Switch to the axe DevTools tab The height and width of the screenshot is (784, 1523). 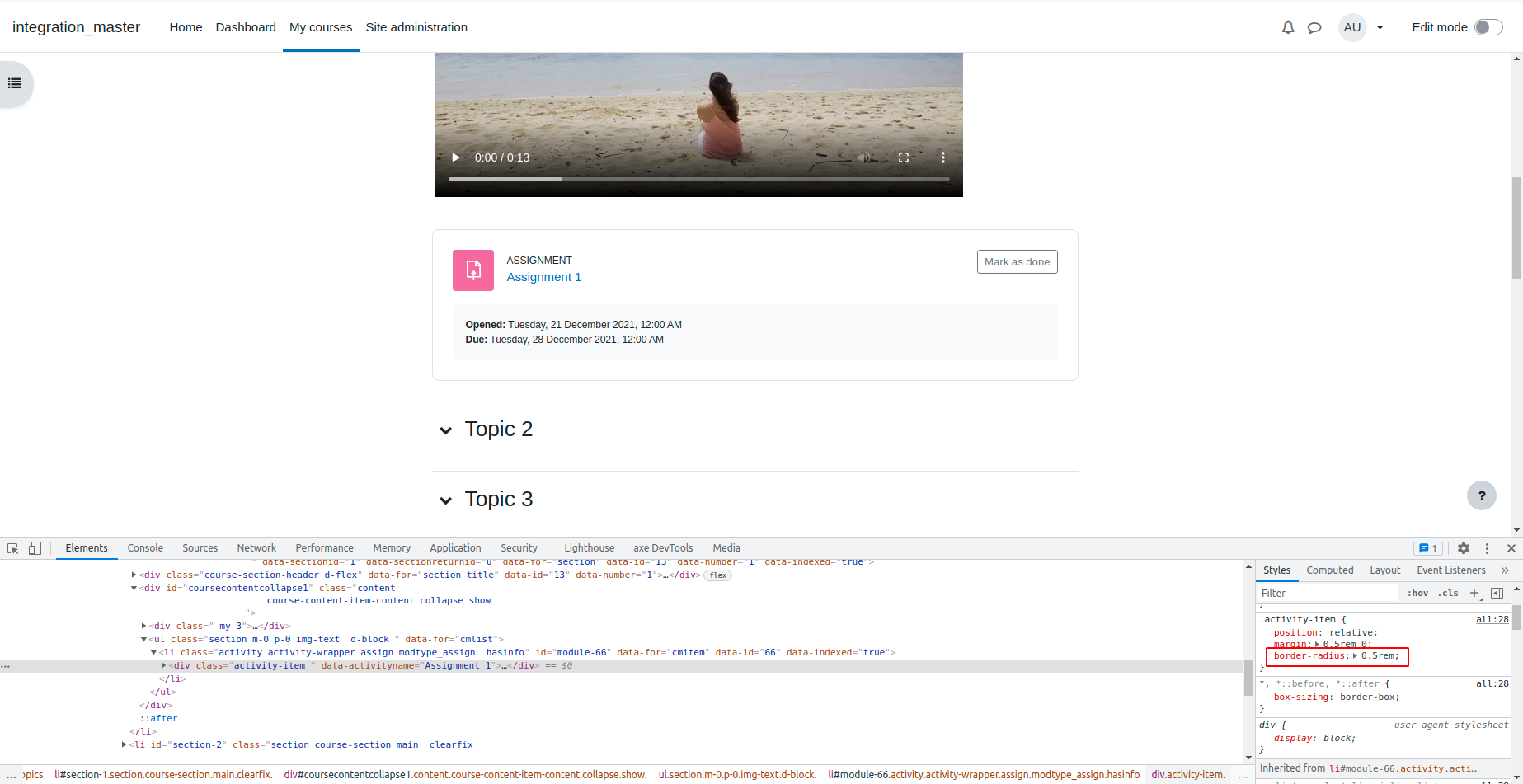(663, 548)
